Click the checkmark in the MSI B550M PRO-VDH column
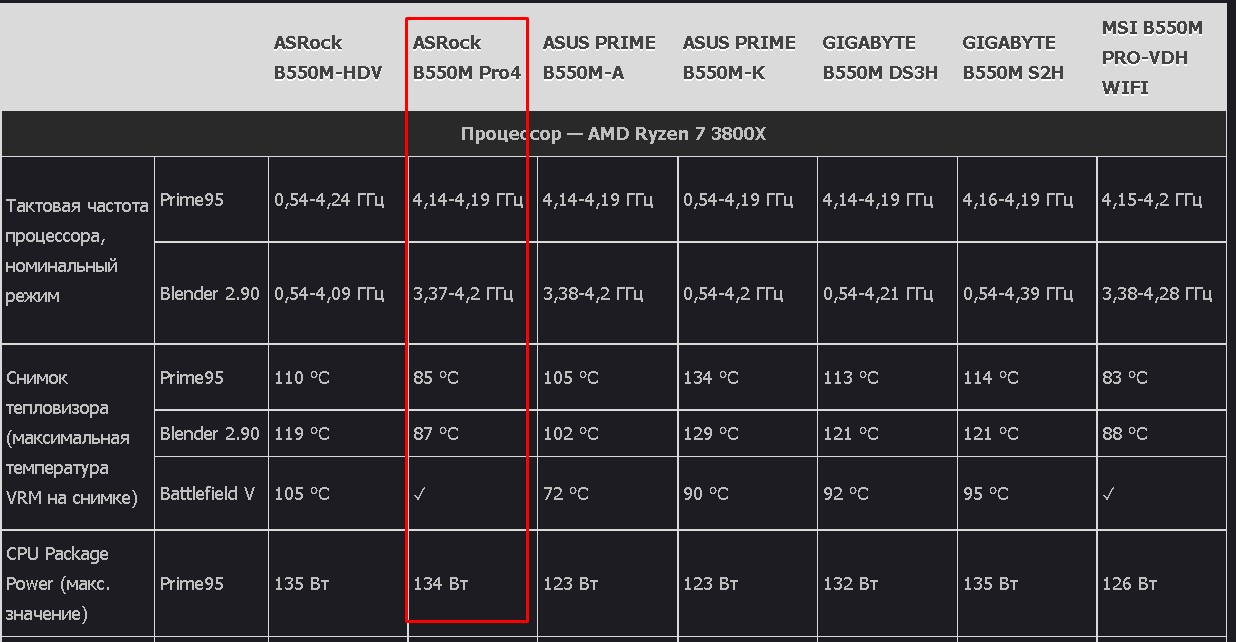The width and height of the screenshot is (1236, 642). click(1108, 494)
